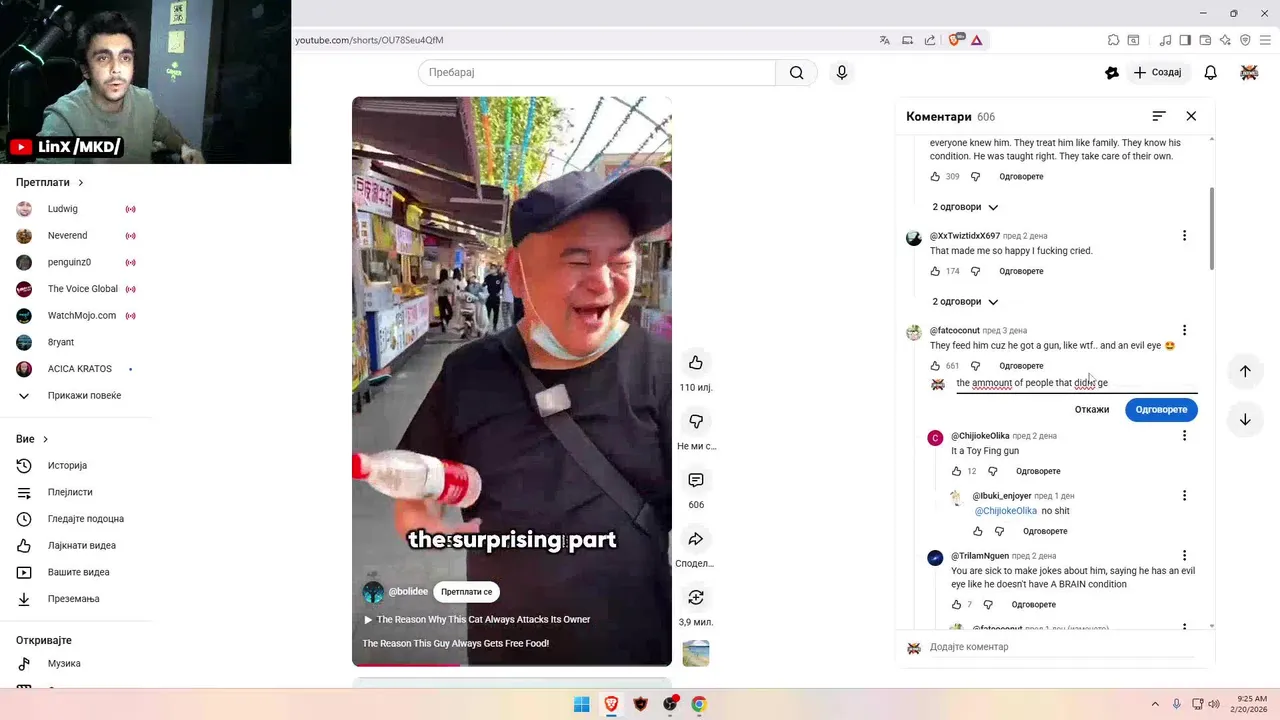Click the @ChijiokeOlika mention link

click(1005, 511)
